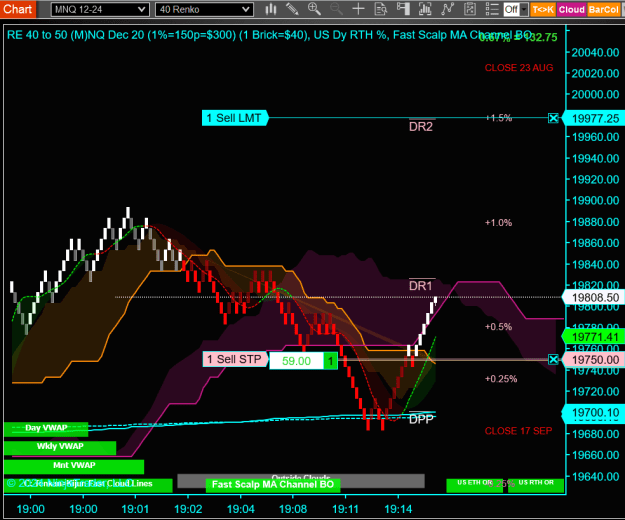Click the green quantity 1 box
This screenshot has width=625, height=520.
(330, 361)
